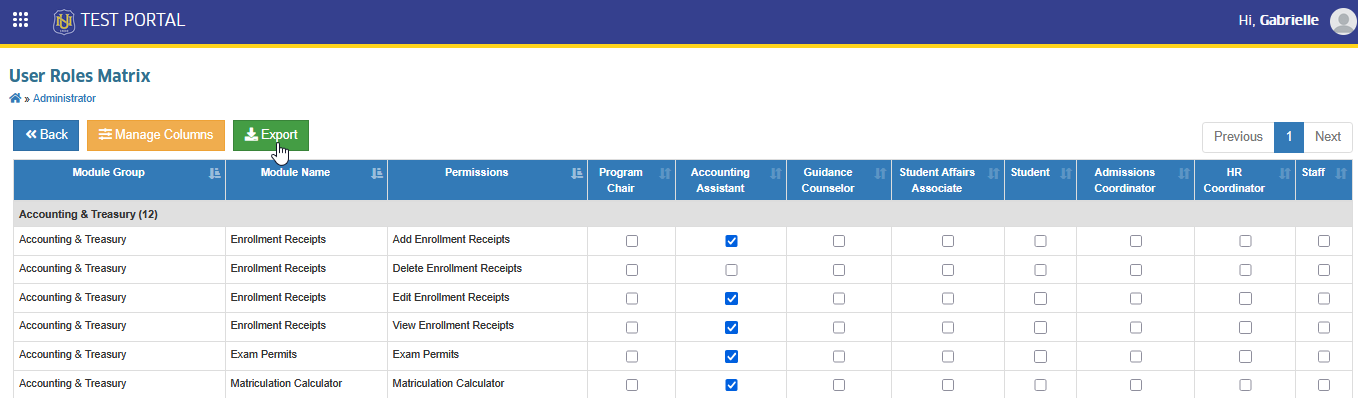The width and height of the screenshot is (1358, 398).
Task: Go to pagination page 1
Action: click(1289, 137)
